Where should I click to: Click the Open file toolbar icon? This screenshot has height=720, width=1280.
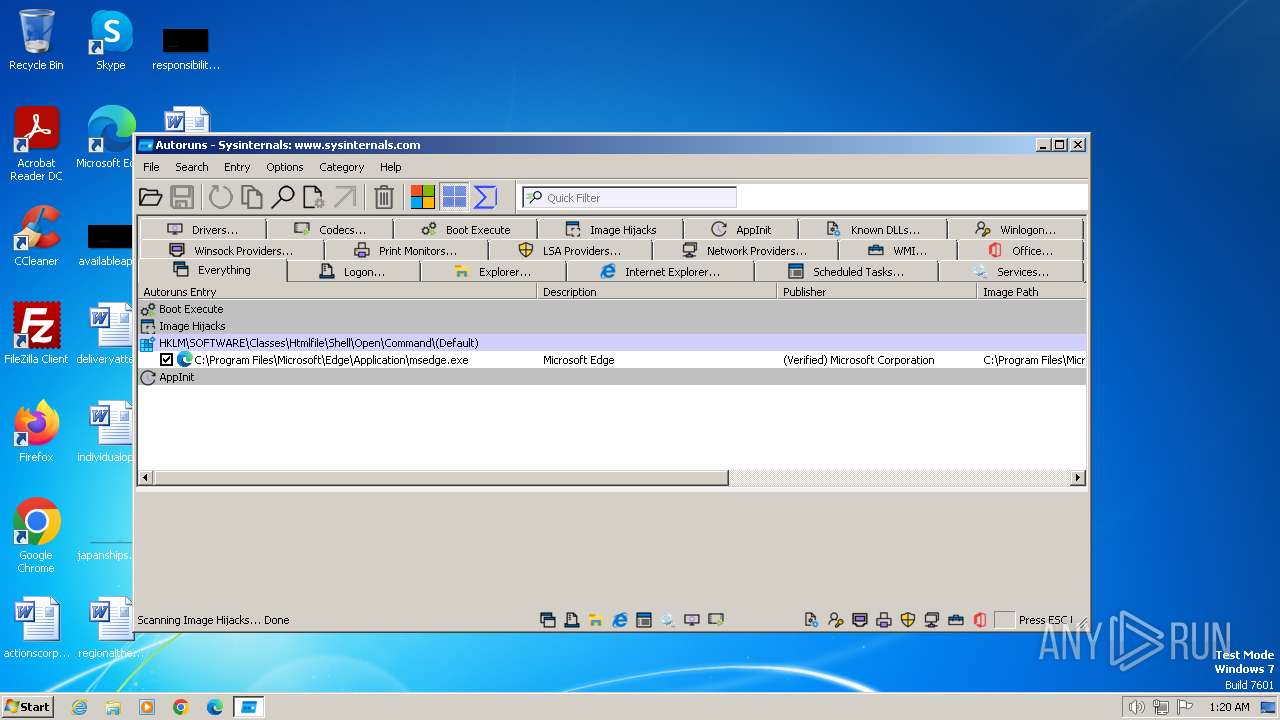[150, 197]
